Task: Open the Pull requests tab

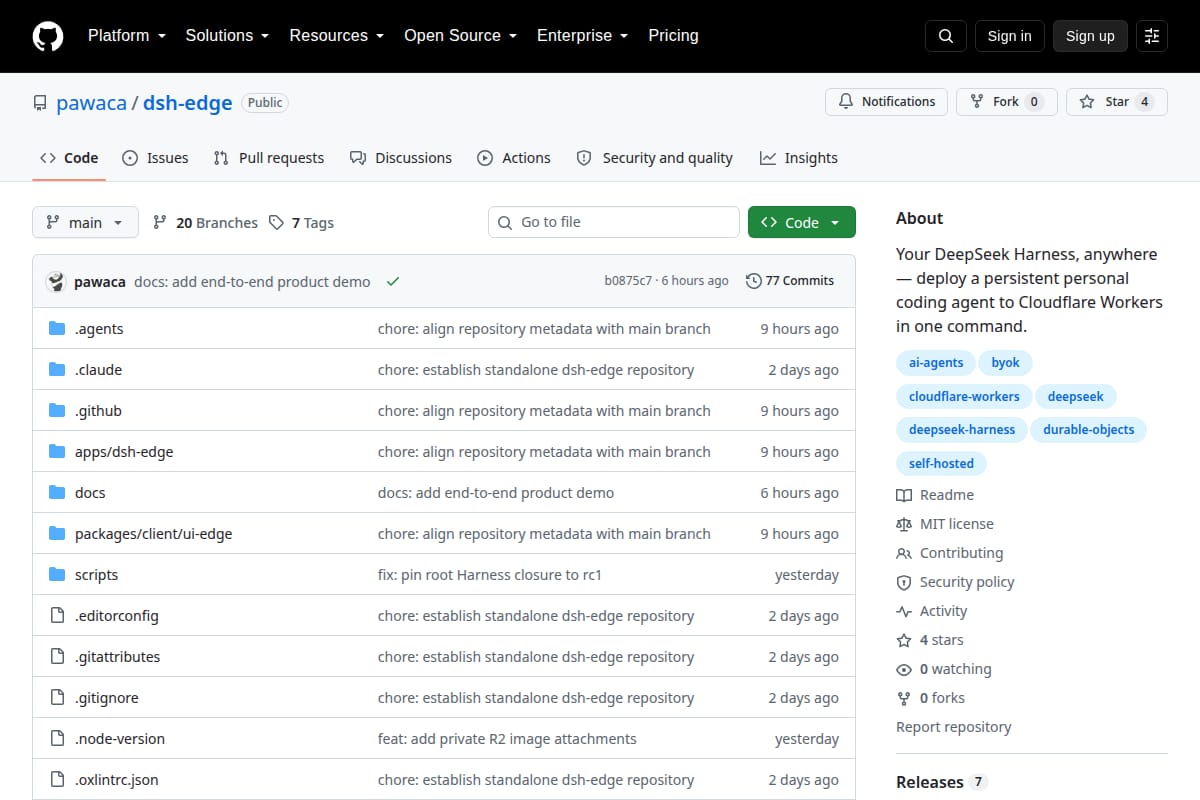Action: pos(269,158)
